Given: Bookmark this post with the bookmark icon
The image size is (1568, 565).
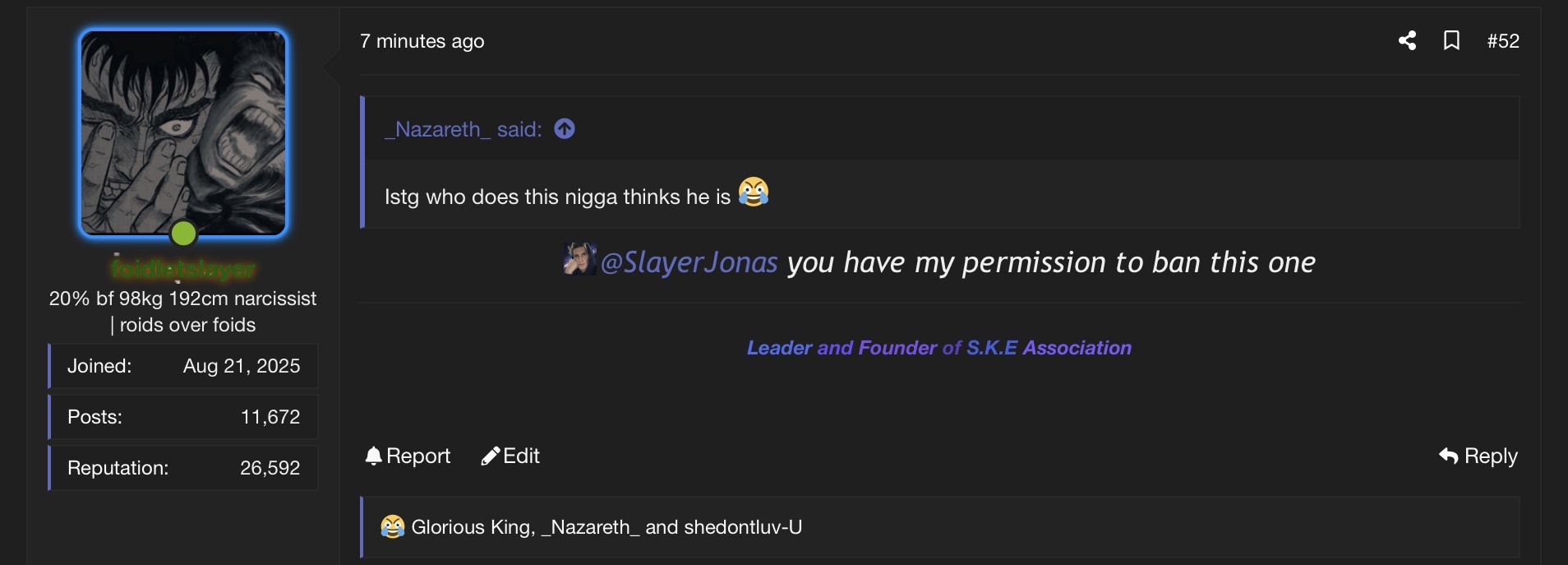Looking at the screenshot, I should tap(1451, 40).
